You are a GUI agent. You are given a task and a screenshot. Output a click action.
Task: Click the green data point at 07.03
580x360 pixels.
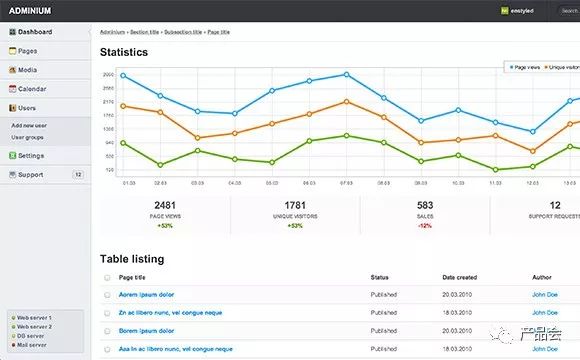click(x=346, y=136)
